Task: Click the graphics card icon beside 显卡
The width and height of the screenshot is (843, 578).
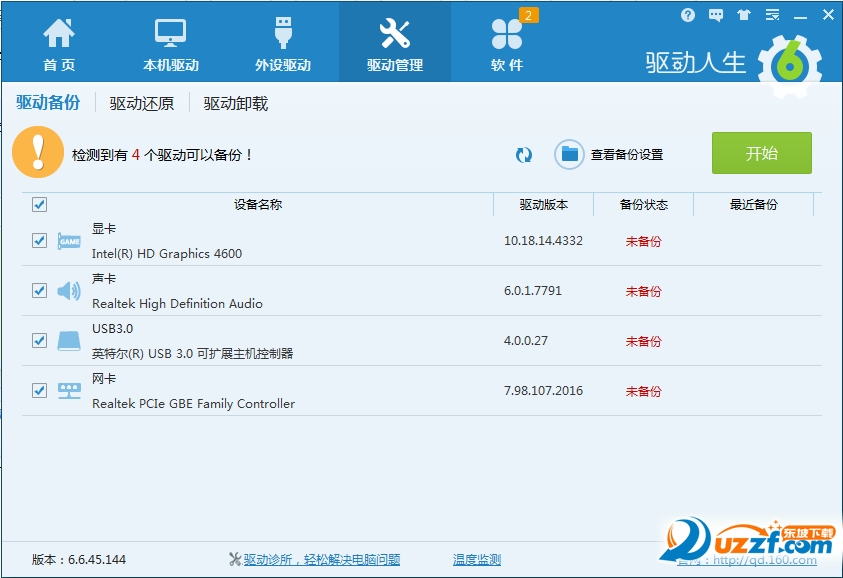Action: coord(68,241)
